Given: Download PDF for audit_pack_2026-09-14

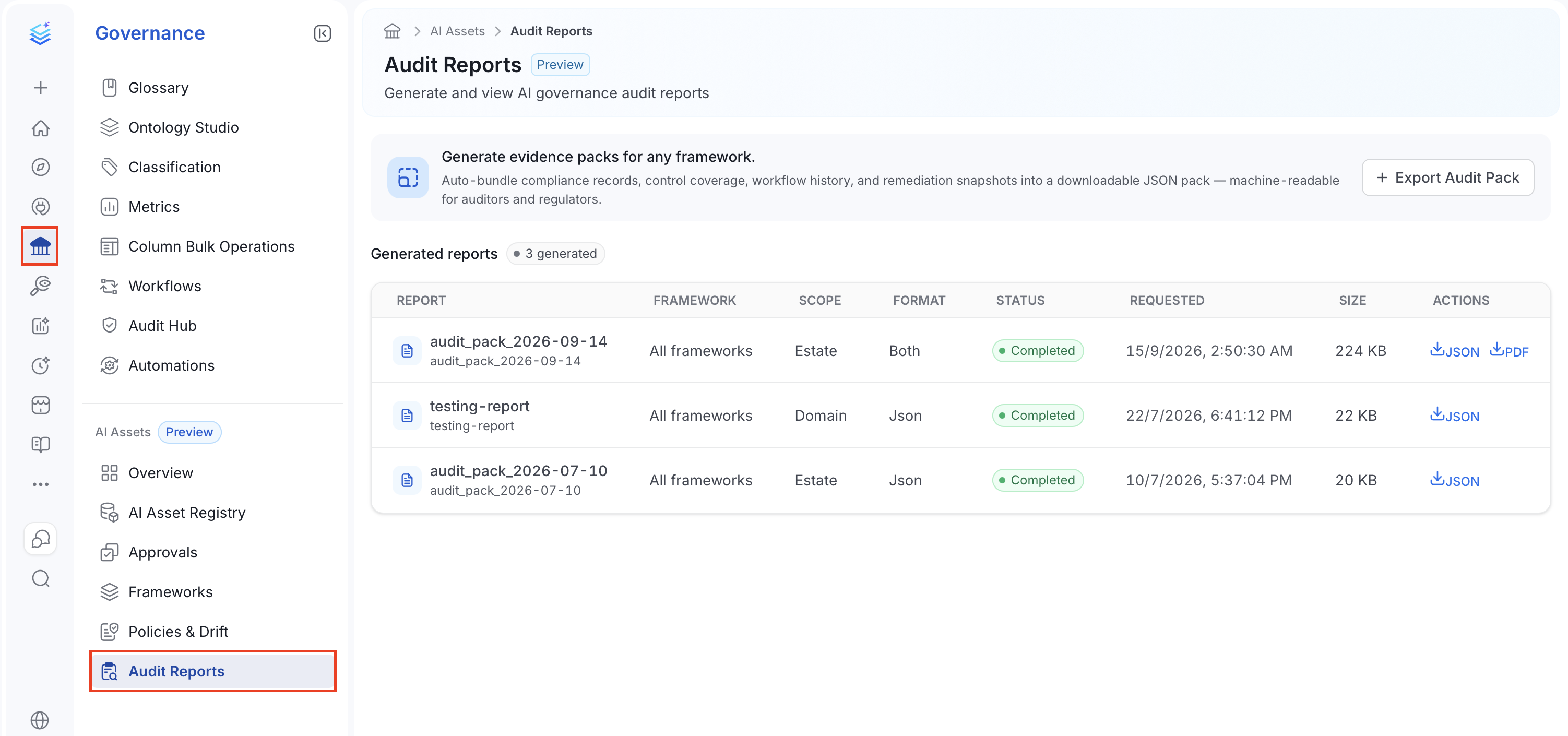Looking at the screenshot, I should click(x=1509, y=351).
